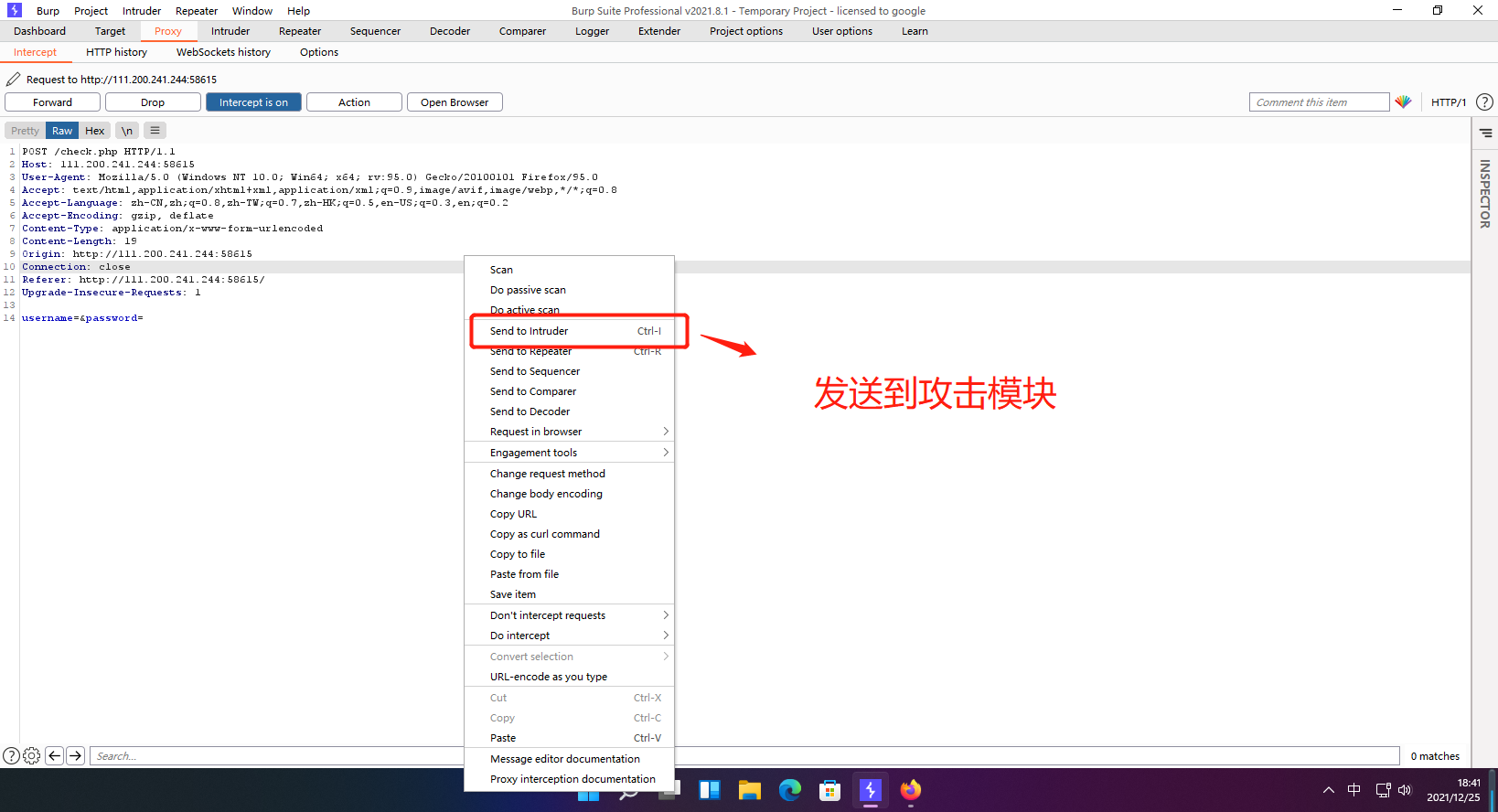This screenshot has width=1498, height=812.
Task: Open Project options tab
Action: pos(746,31)
